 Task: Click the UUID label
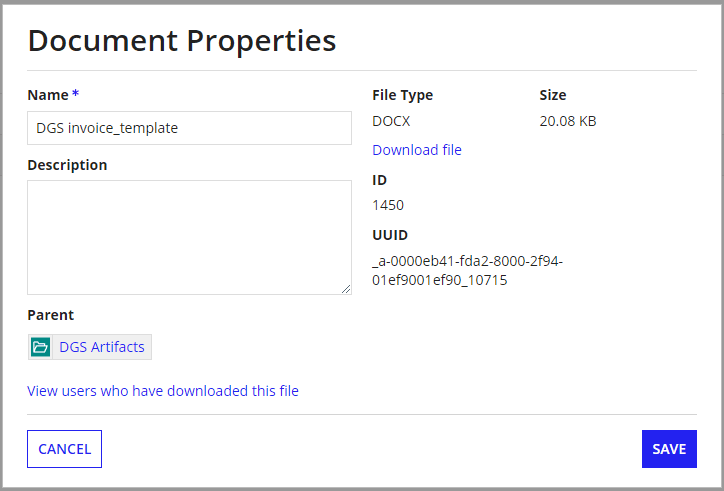(389, 236)
